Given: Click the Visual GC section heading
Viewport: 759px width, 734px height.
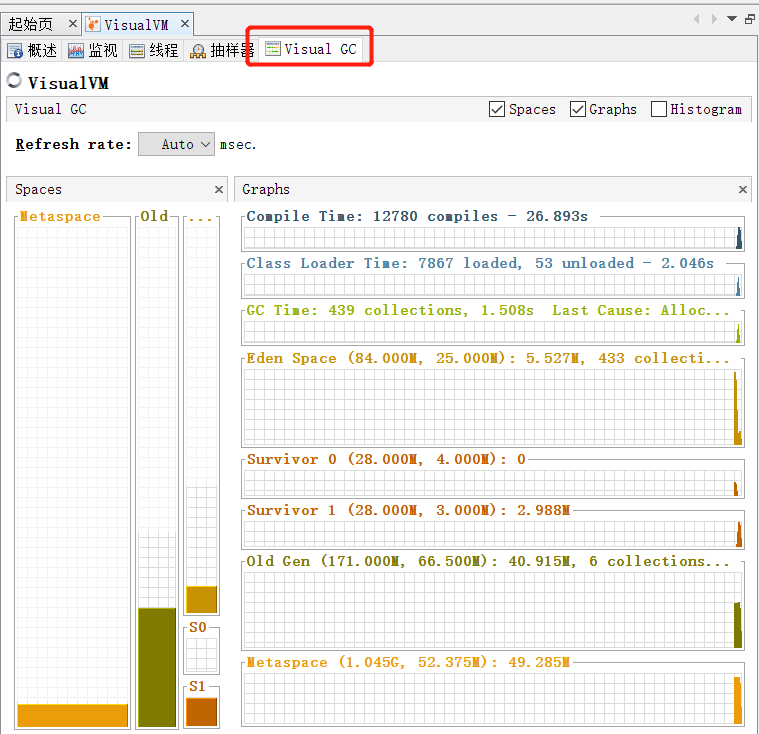Looking at the screenshot, I should (x=50, y=109).
